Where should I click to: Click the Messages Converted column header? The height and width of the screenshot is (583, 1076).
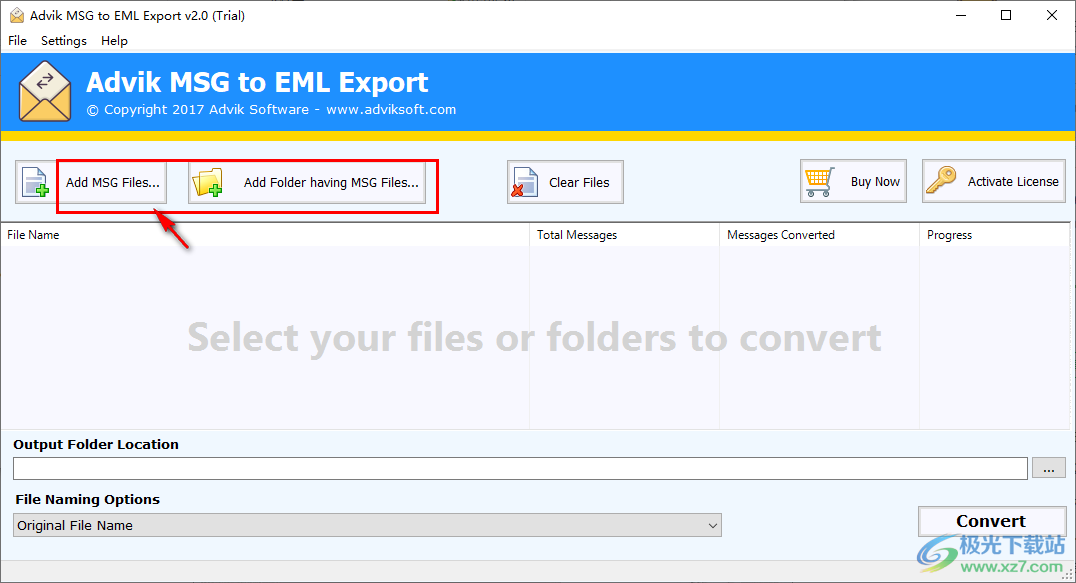tap(819, 235)
